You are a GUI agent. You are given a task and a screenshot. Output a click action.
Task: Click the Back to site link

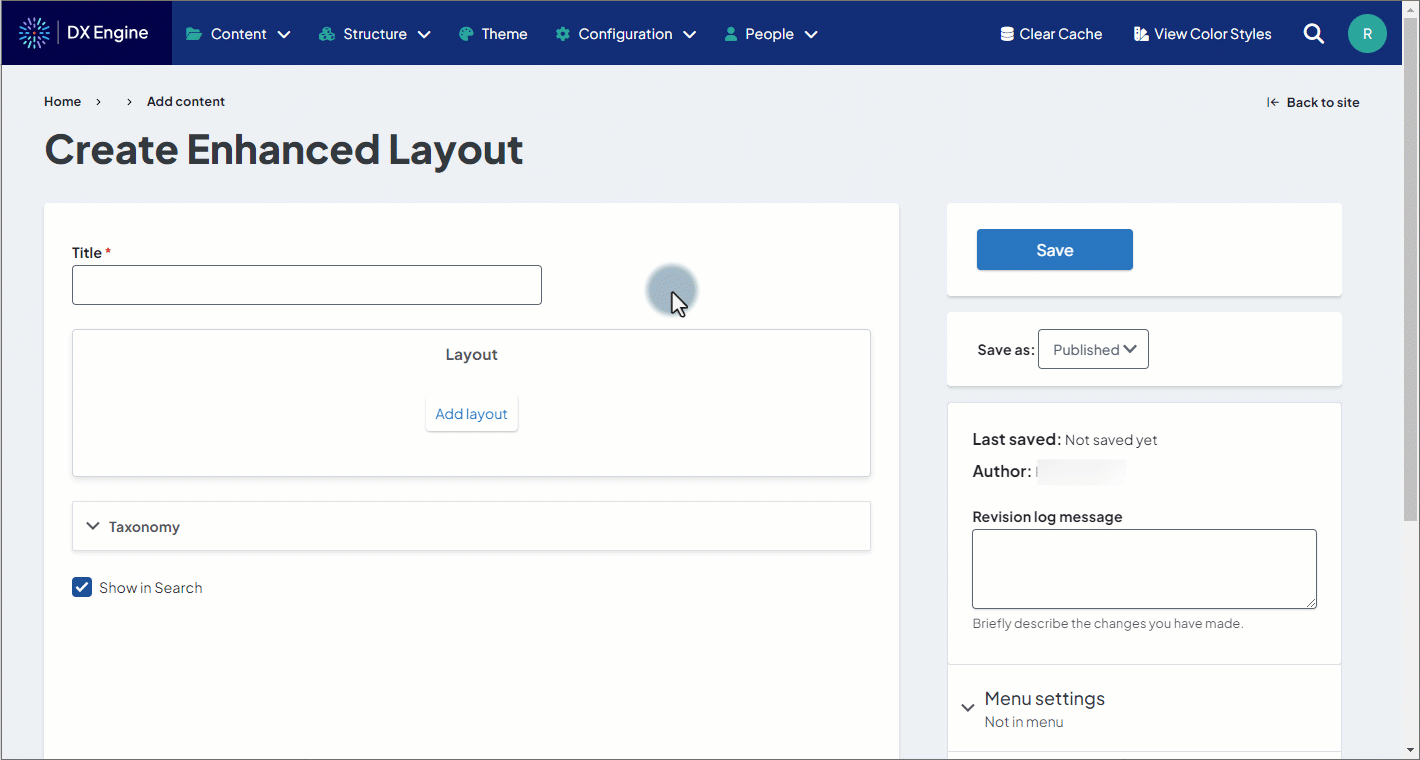pyautogui.click(x=1313, y=102)
